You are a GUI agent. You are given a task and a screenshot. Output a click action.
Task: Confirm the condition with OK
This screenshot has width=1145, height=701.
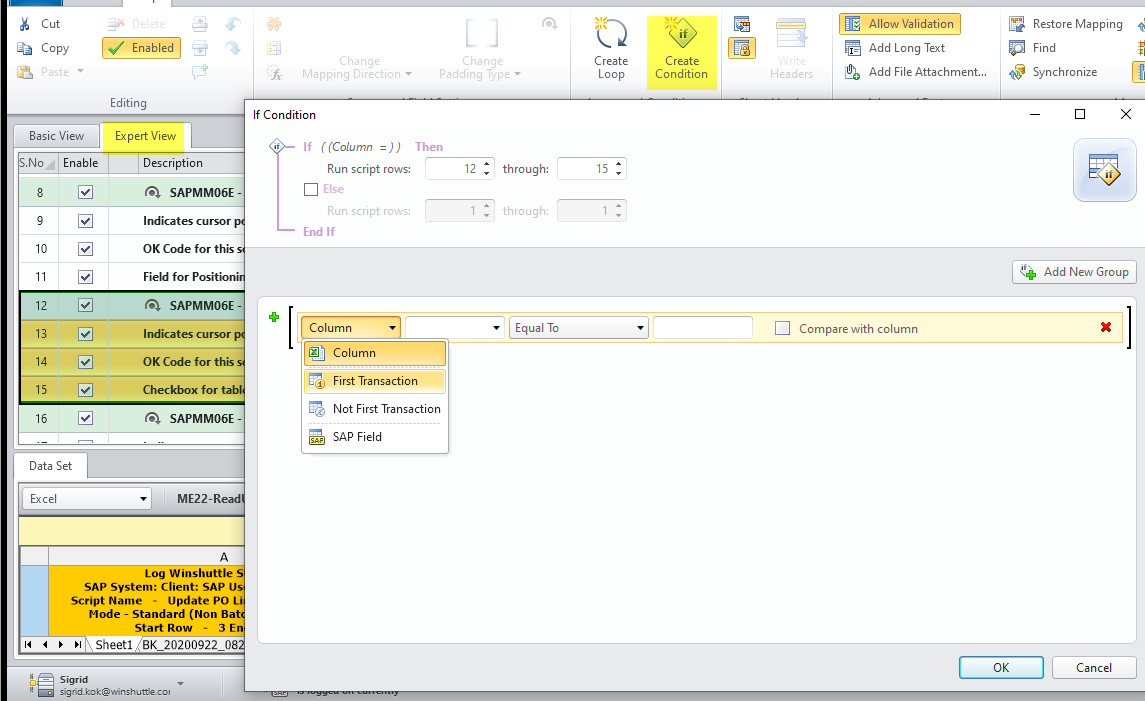[1001, 667]
